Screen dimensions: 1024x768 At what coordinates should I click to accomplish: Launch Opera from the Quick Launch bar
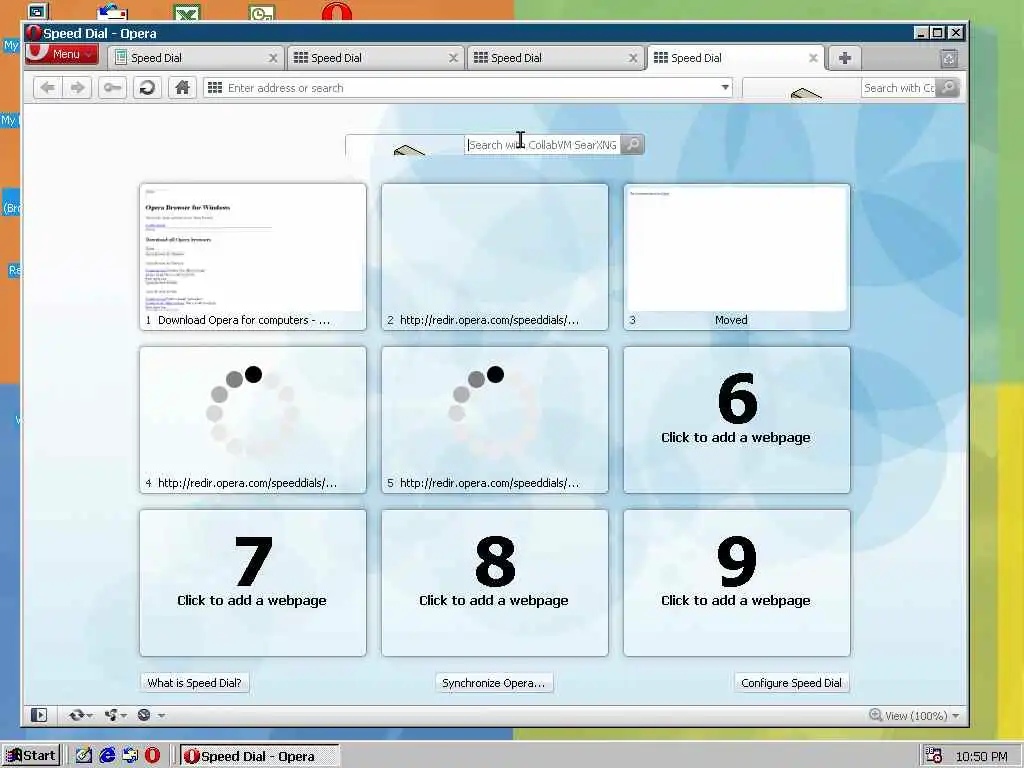[152, 756]
